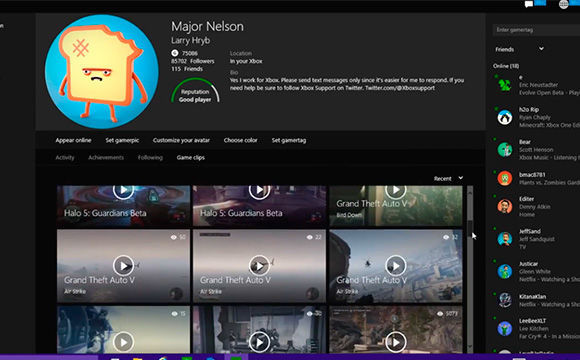Switch to the Activity tab
The height and width of the screenshot is (360, 580).
click(x=65, y=157)
